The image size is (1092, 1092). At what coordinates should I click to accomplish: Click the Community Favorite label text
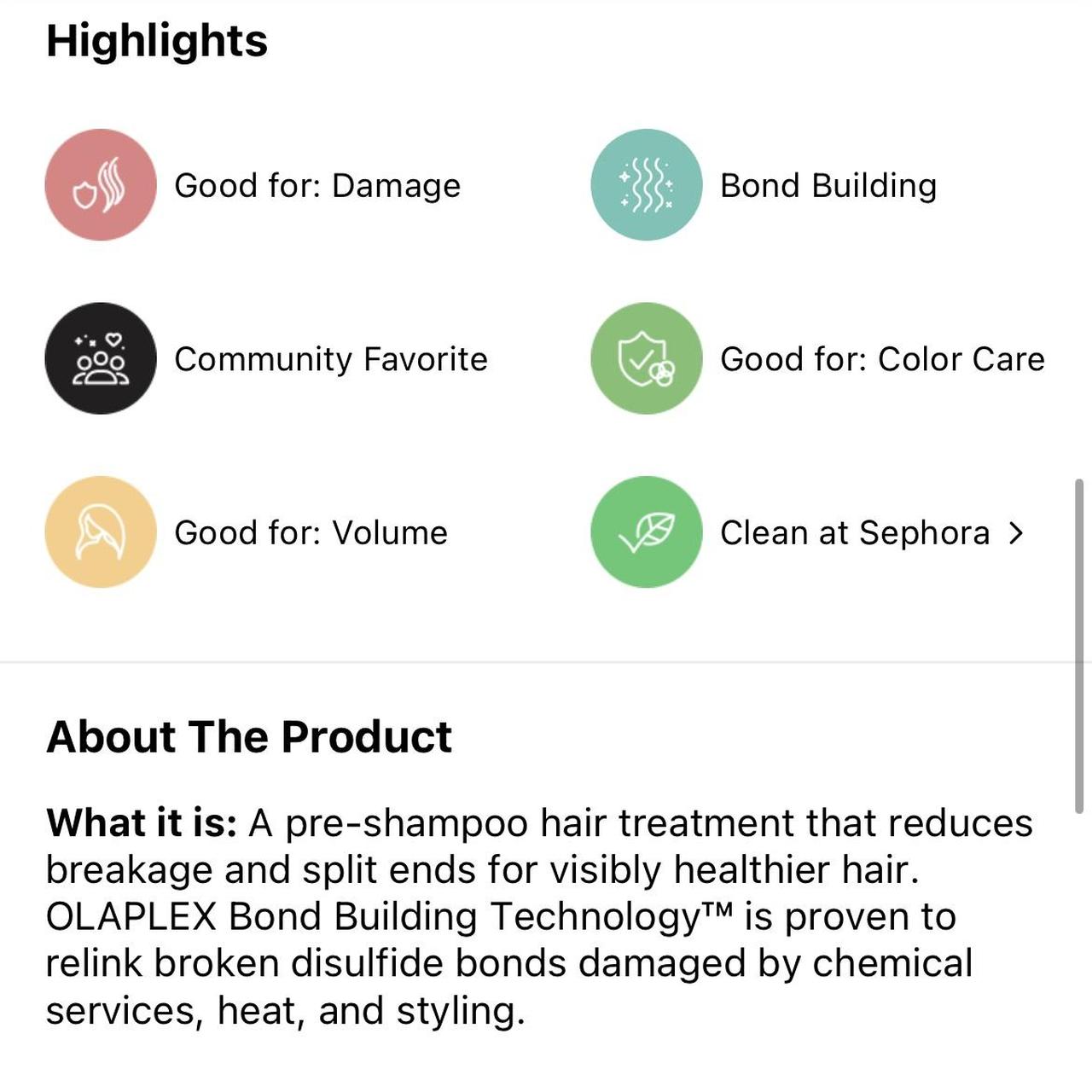click(330, 358)
